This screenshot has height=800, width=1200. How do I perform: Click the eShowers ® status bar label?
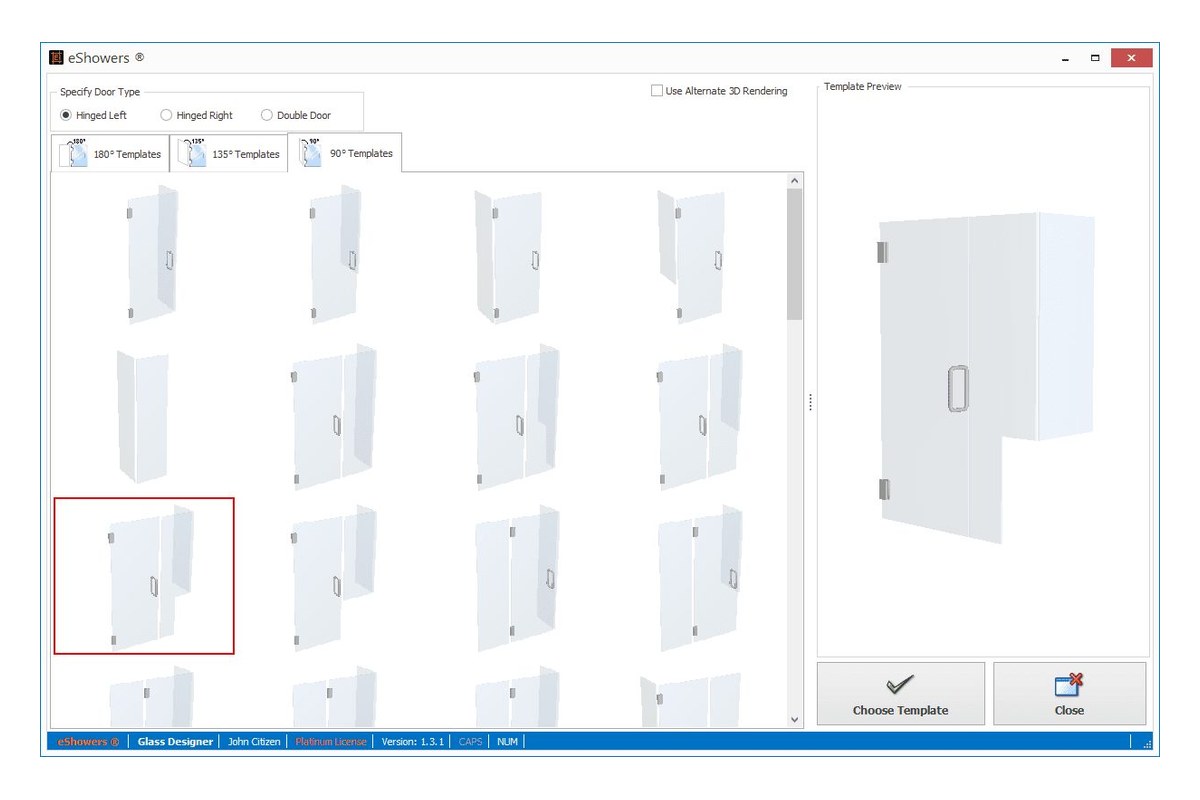89,742
